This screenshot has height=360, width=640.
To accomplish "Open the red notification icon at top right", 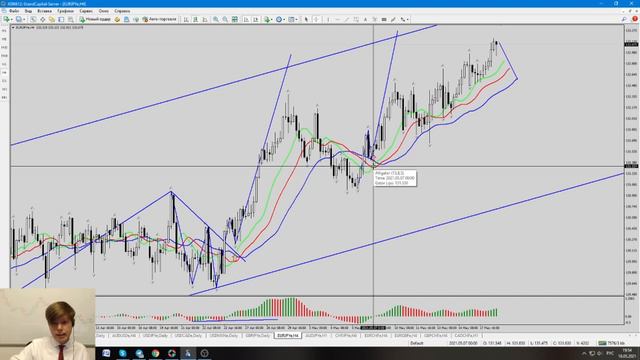I will click(635, 19).
